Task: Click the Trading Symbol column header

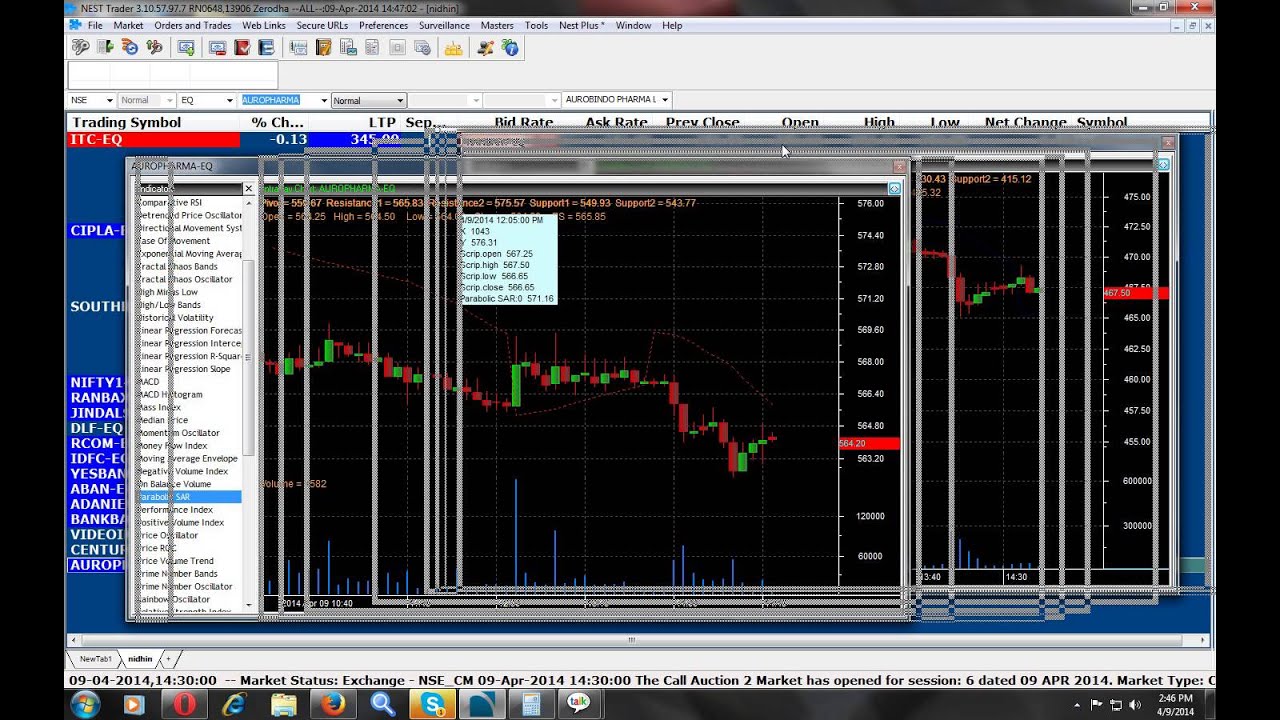Action: (x=127, y=123)
